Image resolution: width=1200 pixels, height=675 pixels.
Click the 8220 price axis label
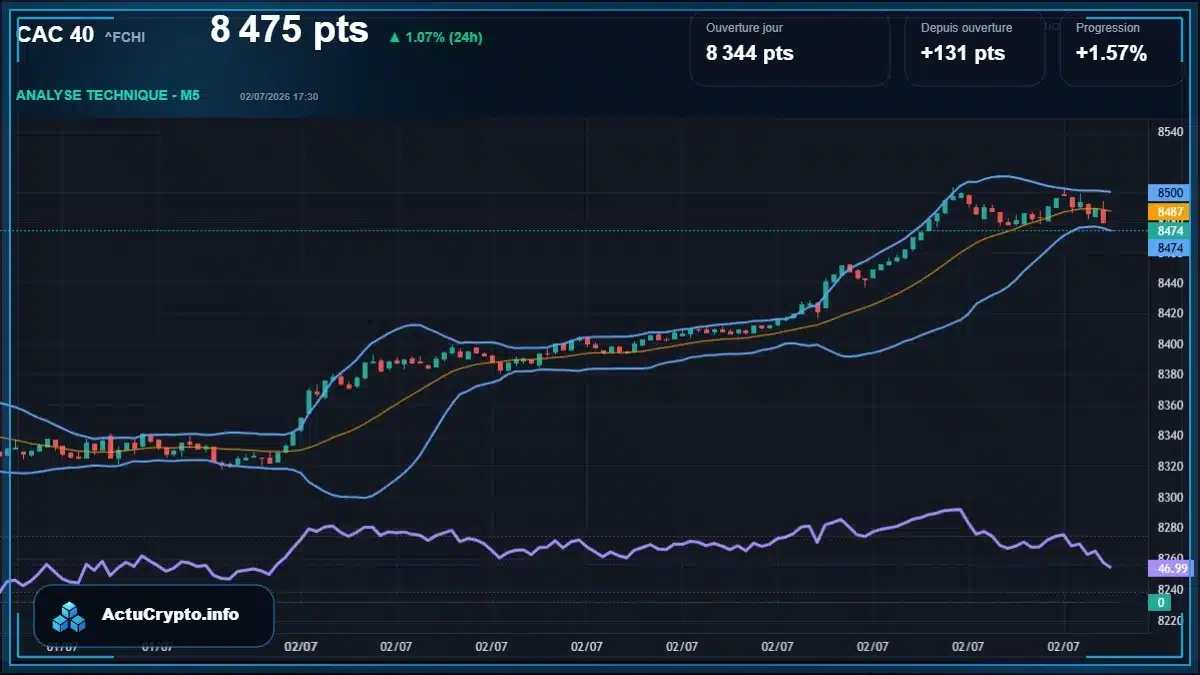click(x=1170, y=620)
